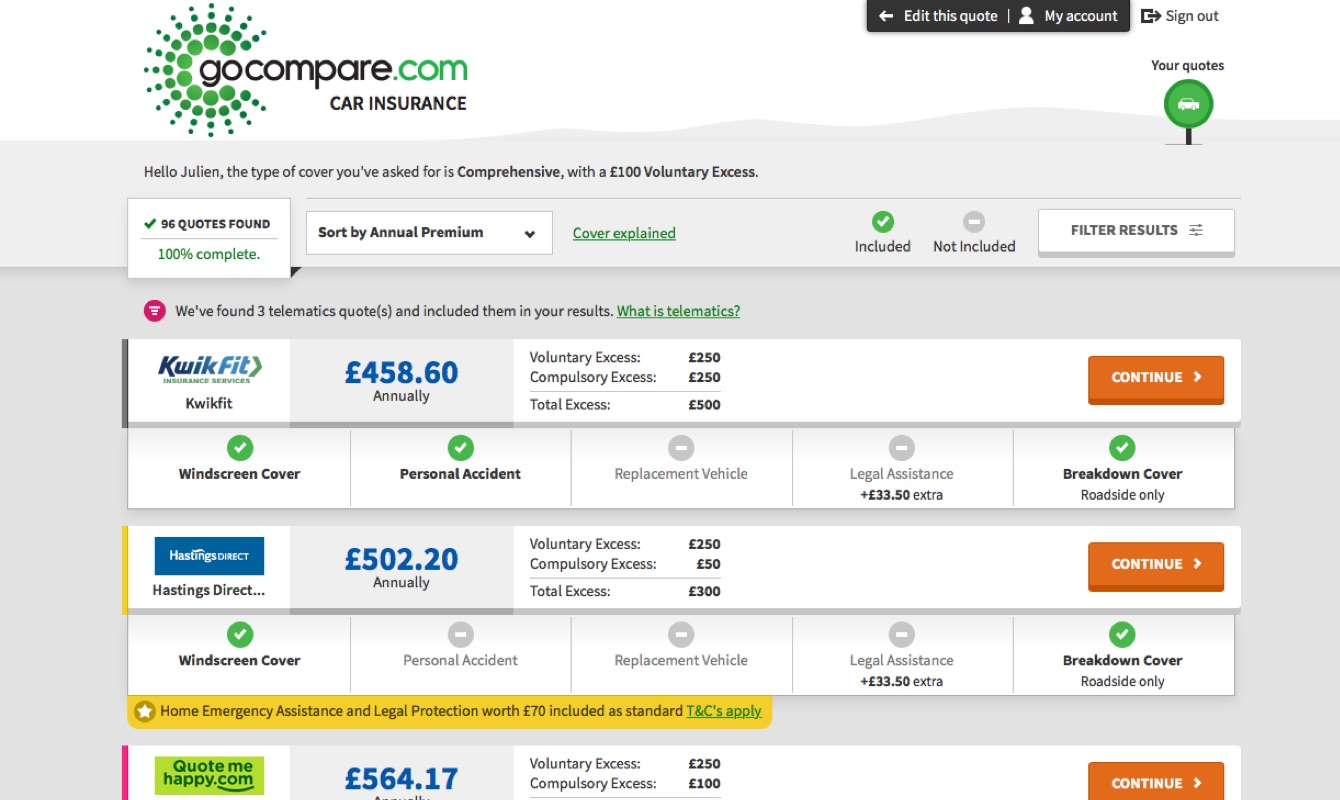Click Edit this quote
Image resolution: width=1340 pixels, height=800 pixels.
(x=950, y=16)
